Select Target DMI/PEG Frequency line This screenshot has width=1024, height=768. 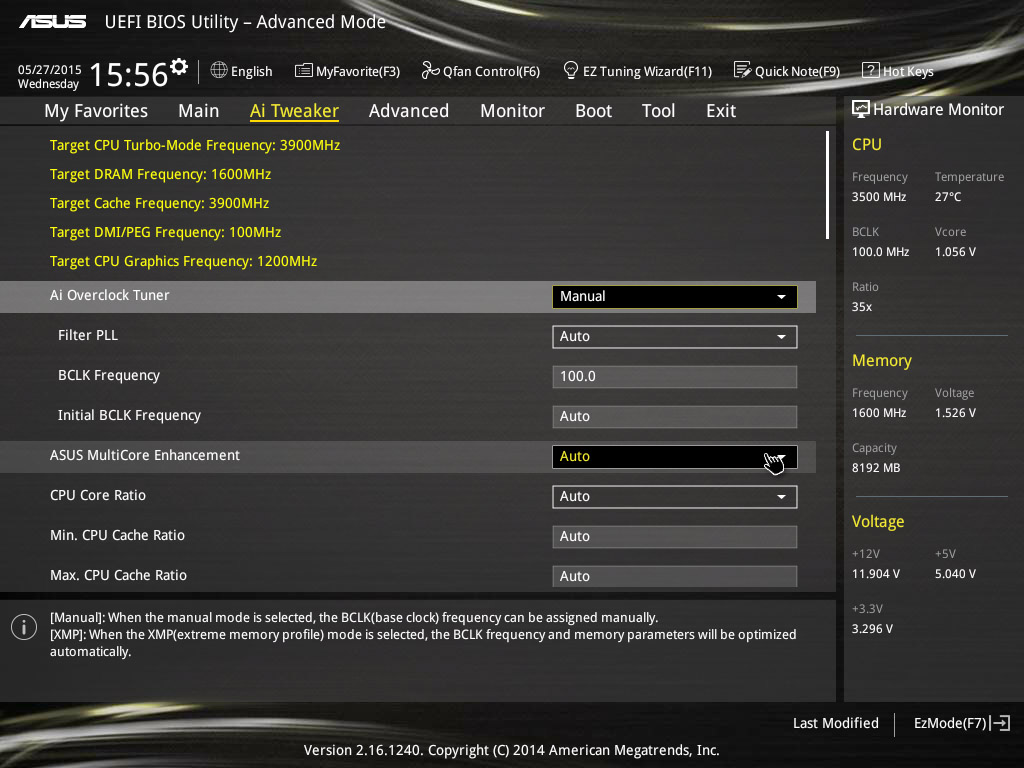click(x=165, y=232)
